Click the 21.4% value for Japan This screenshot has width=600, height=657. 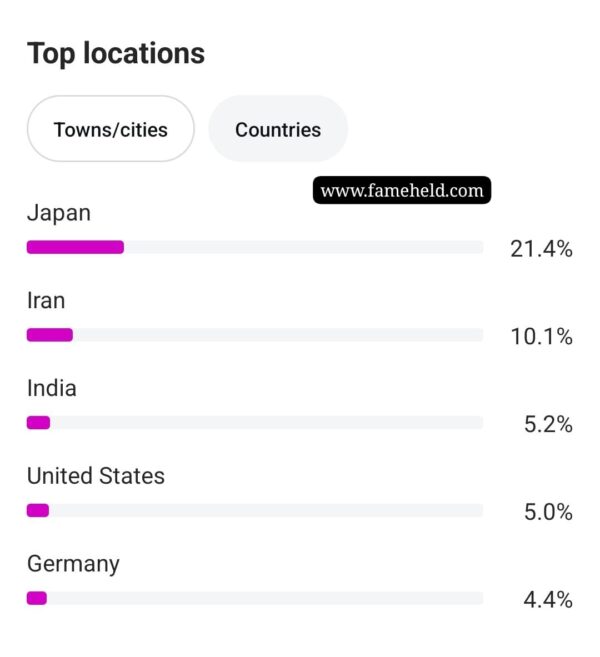click(x=541, y=249)
